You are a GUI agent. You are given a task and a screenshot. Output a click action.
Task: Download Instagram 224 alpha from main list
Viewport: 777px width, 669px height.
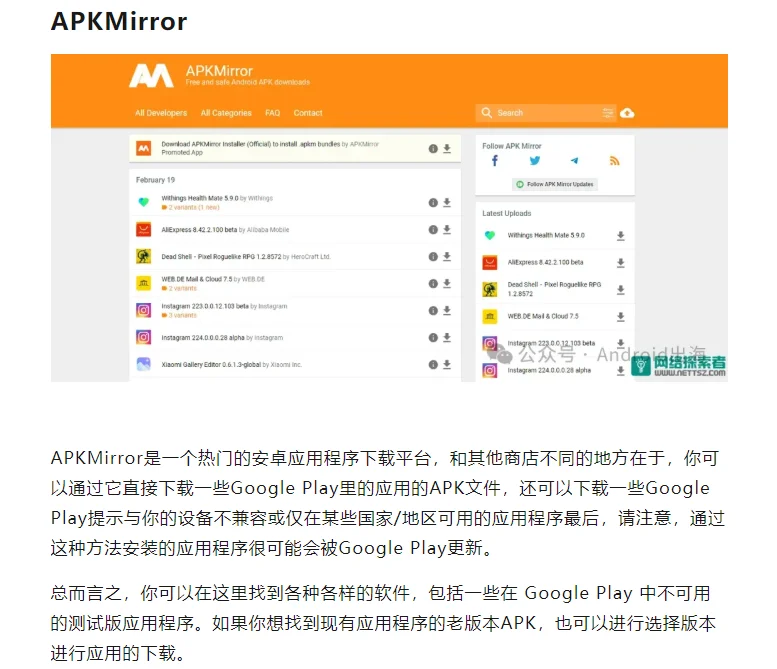coord(447,337)
